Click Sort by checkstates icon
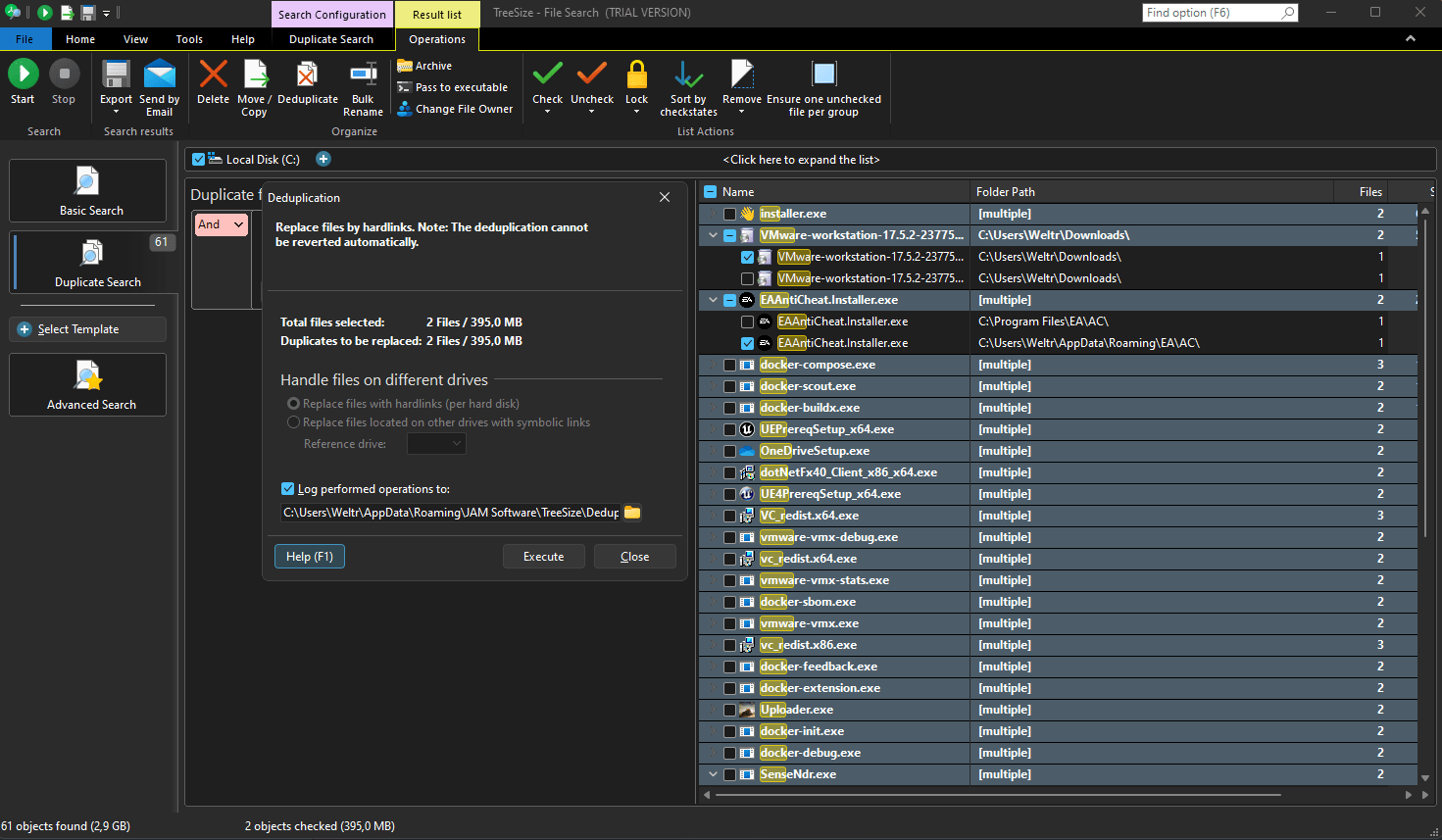The image size is (1442, 840). [688, 76]
